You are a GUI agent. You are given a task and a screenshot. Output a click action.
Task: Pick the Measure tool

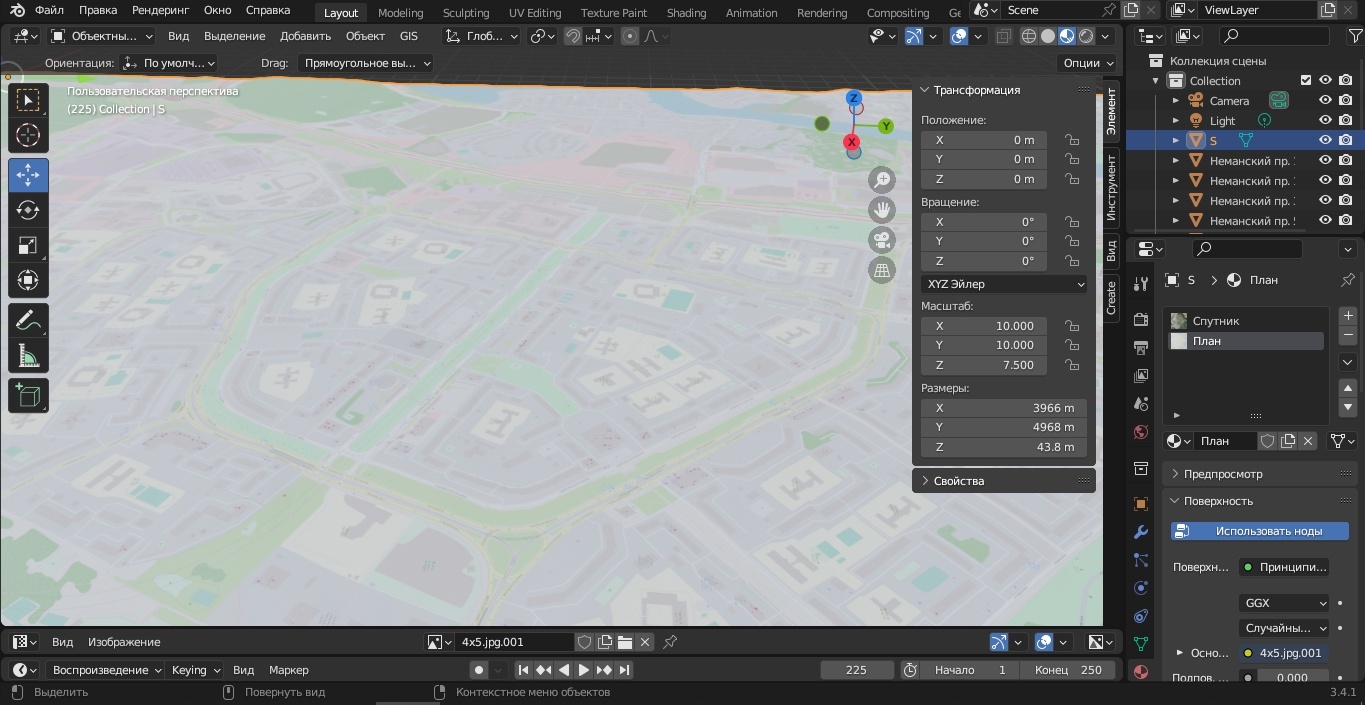28,356
